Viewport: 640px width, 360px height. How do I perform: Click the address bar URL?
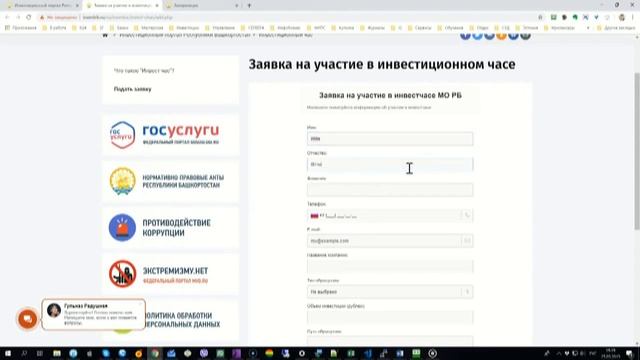[127, 17]
